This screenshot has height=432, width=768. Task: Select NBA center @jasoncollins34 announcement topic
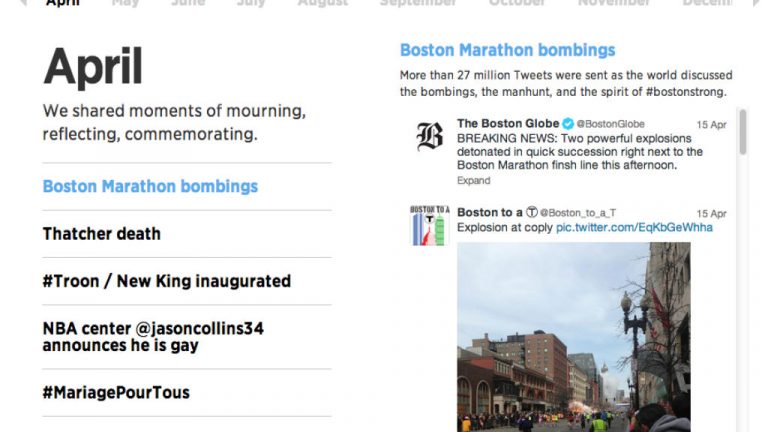point(153,336)
